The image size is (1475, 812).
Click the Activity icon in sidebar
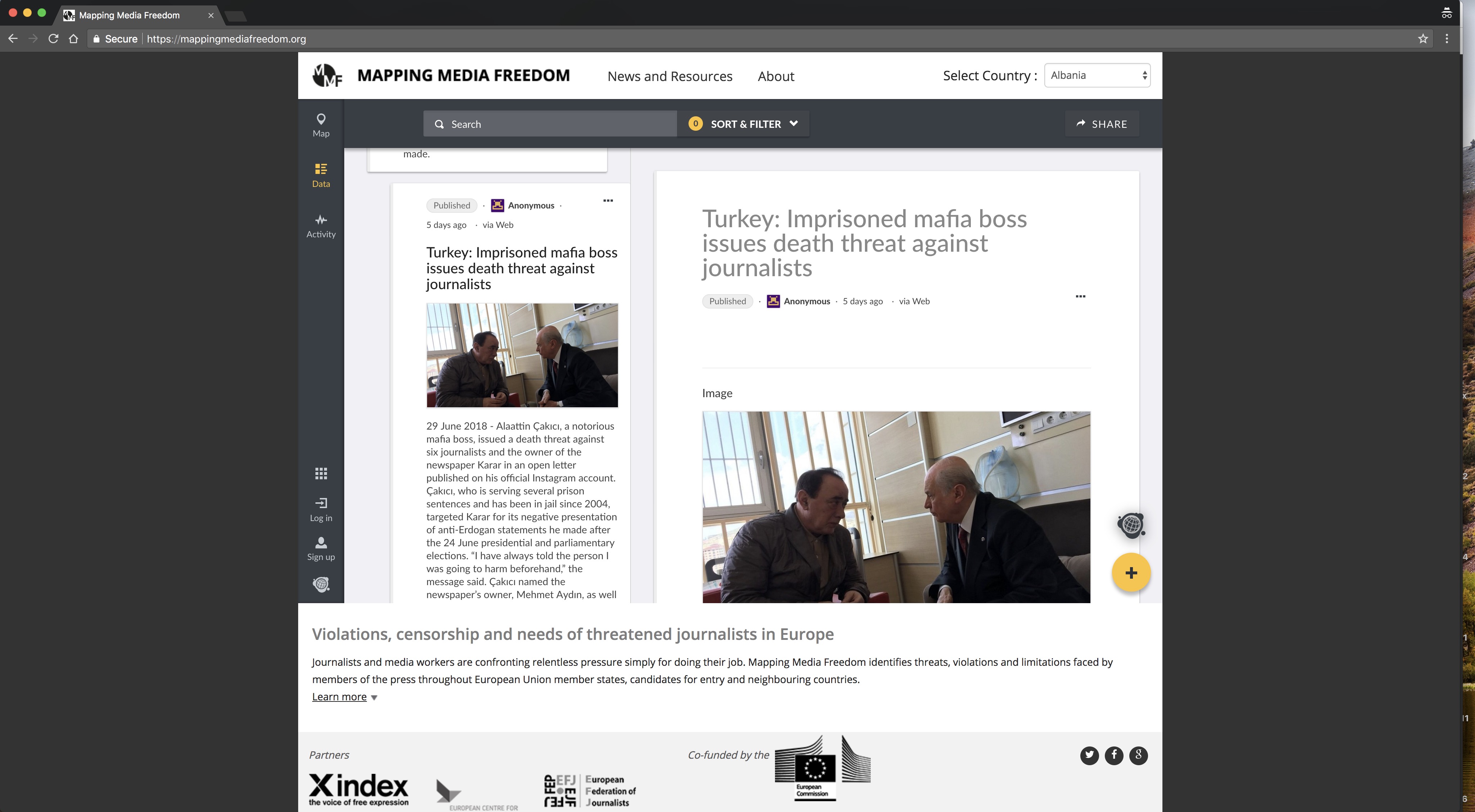coord(320,224)
